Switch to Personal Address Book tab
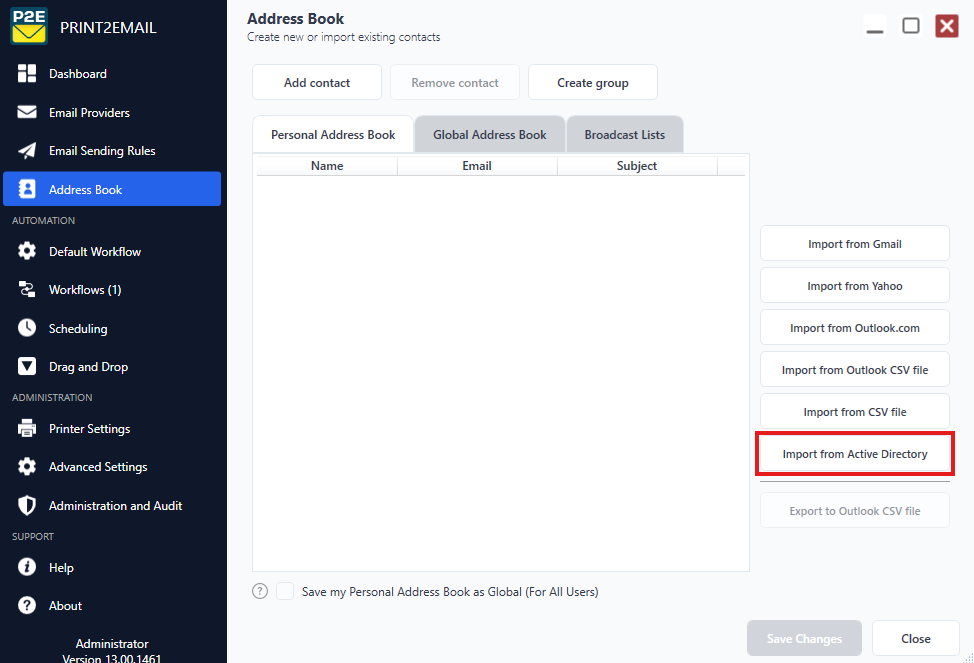This screenshot has height=663, width=974. tap(333, 134)
